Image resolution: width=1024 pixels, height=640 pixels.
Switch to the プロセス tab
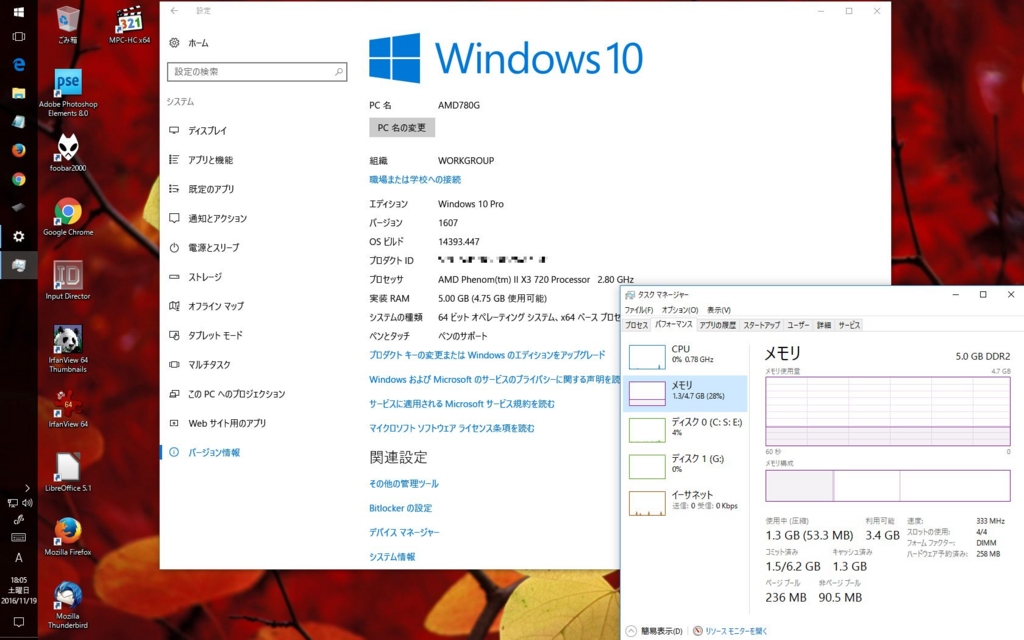click(636, 325)
